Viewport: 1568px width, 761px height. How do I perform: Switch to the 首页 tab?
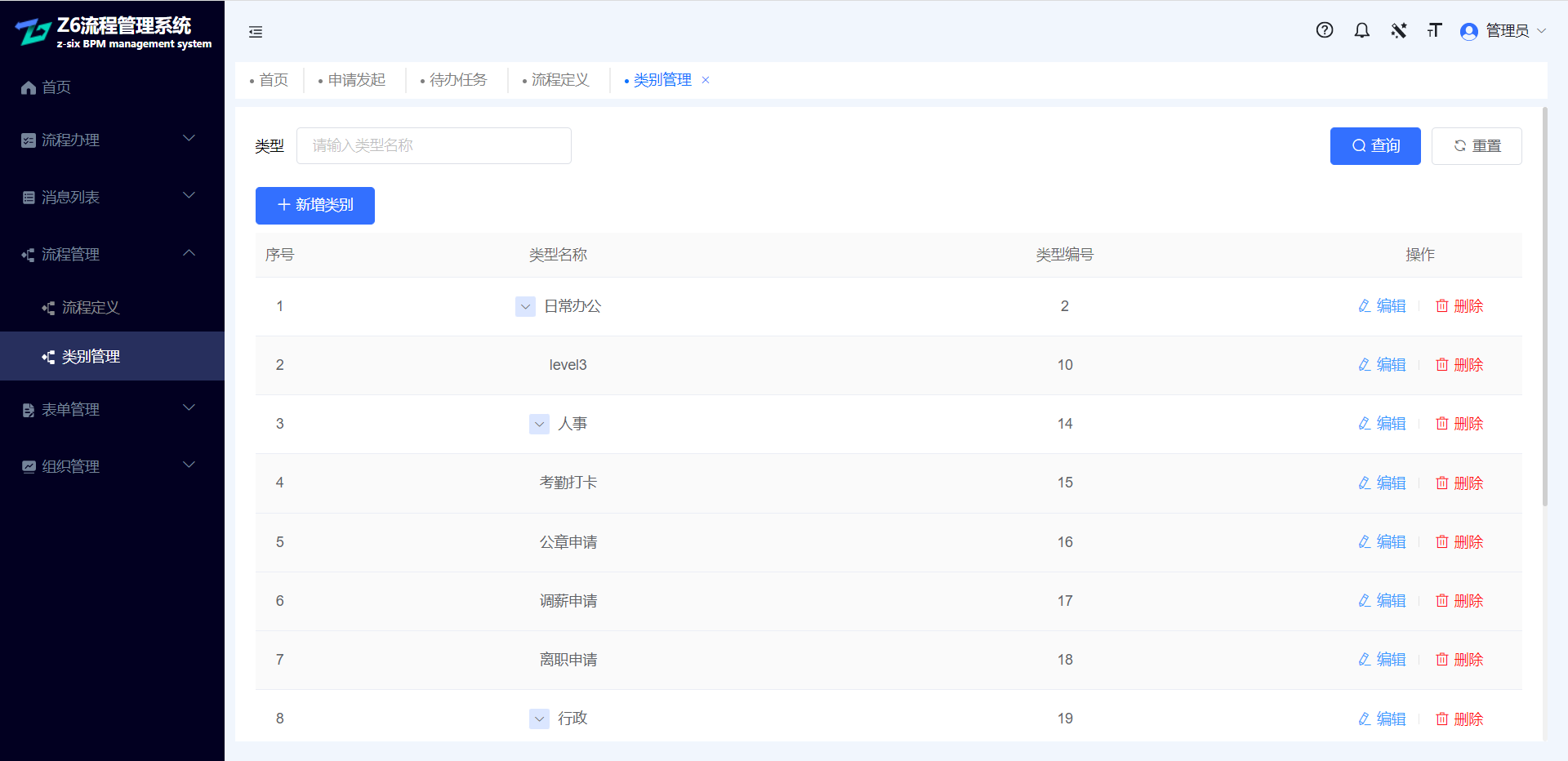click(x=269, y=80)
